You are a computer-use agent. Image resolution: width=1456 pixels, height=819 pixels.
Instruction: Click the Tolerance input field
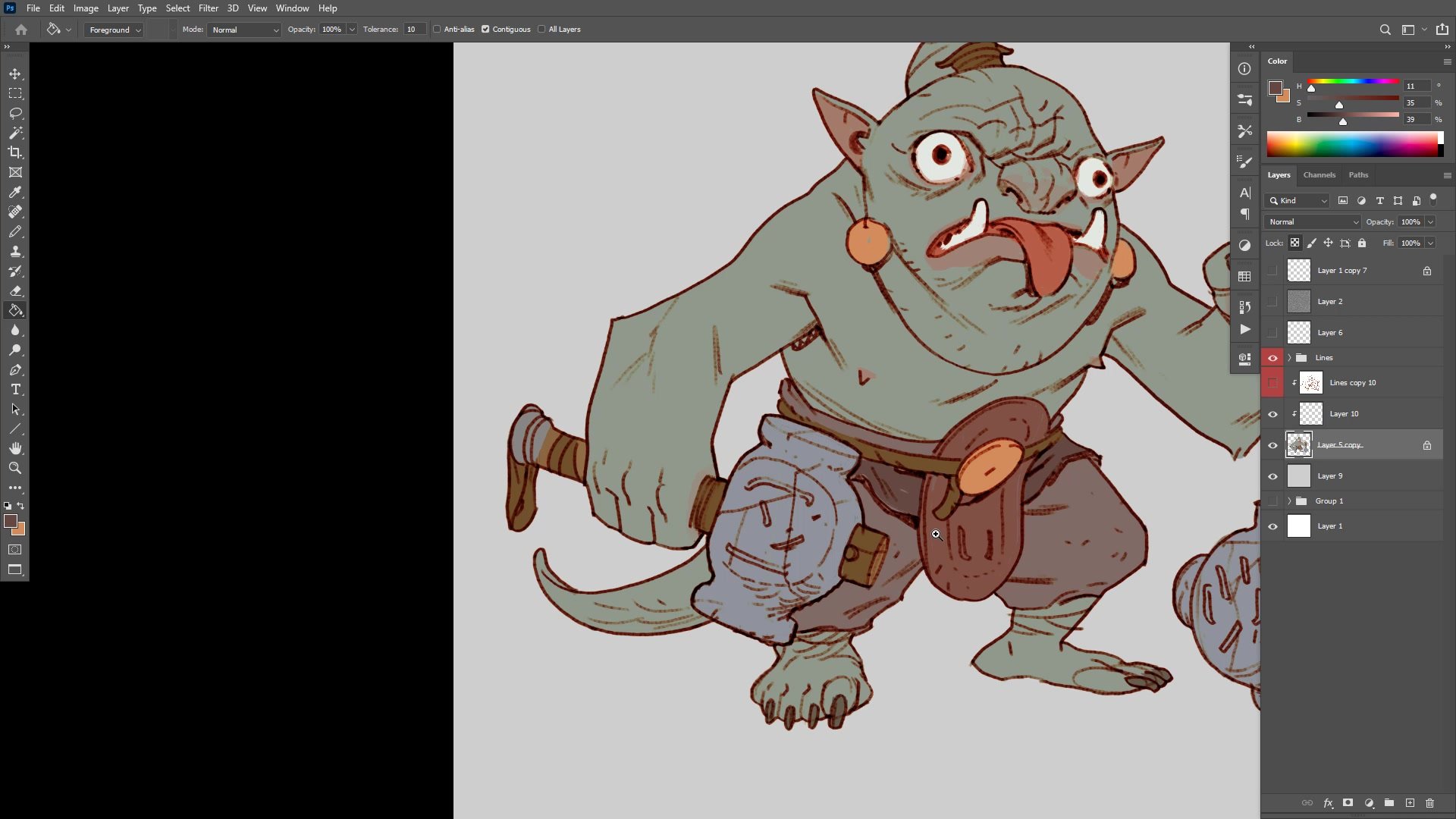[x=414, y=30]
